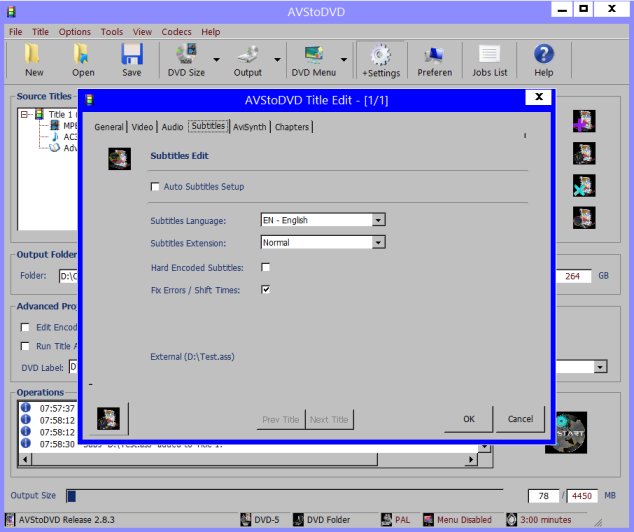
Task: Click the 4450 MB capacity field
Action: coord(582,496)
